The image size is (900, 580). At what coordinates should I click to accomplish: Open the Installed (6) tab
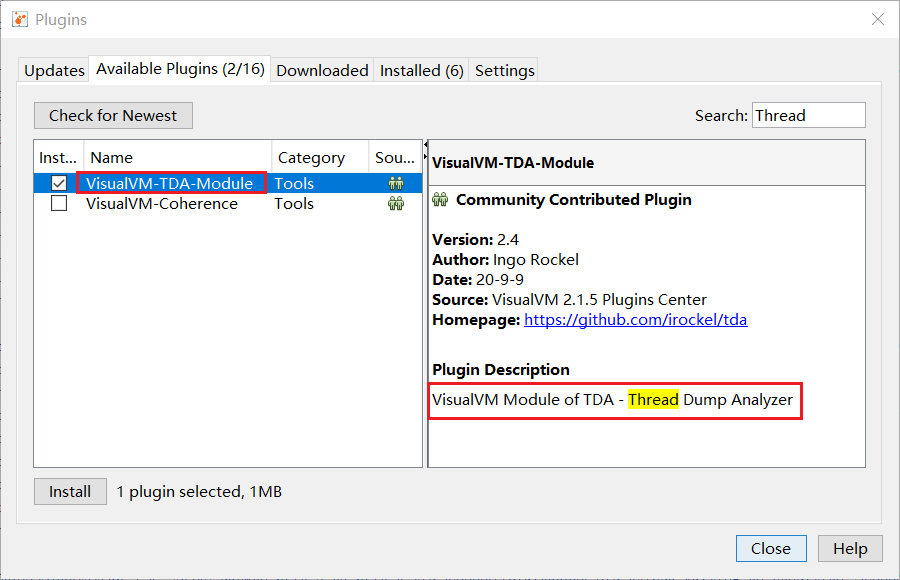[x=421, y=70]
